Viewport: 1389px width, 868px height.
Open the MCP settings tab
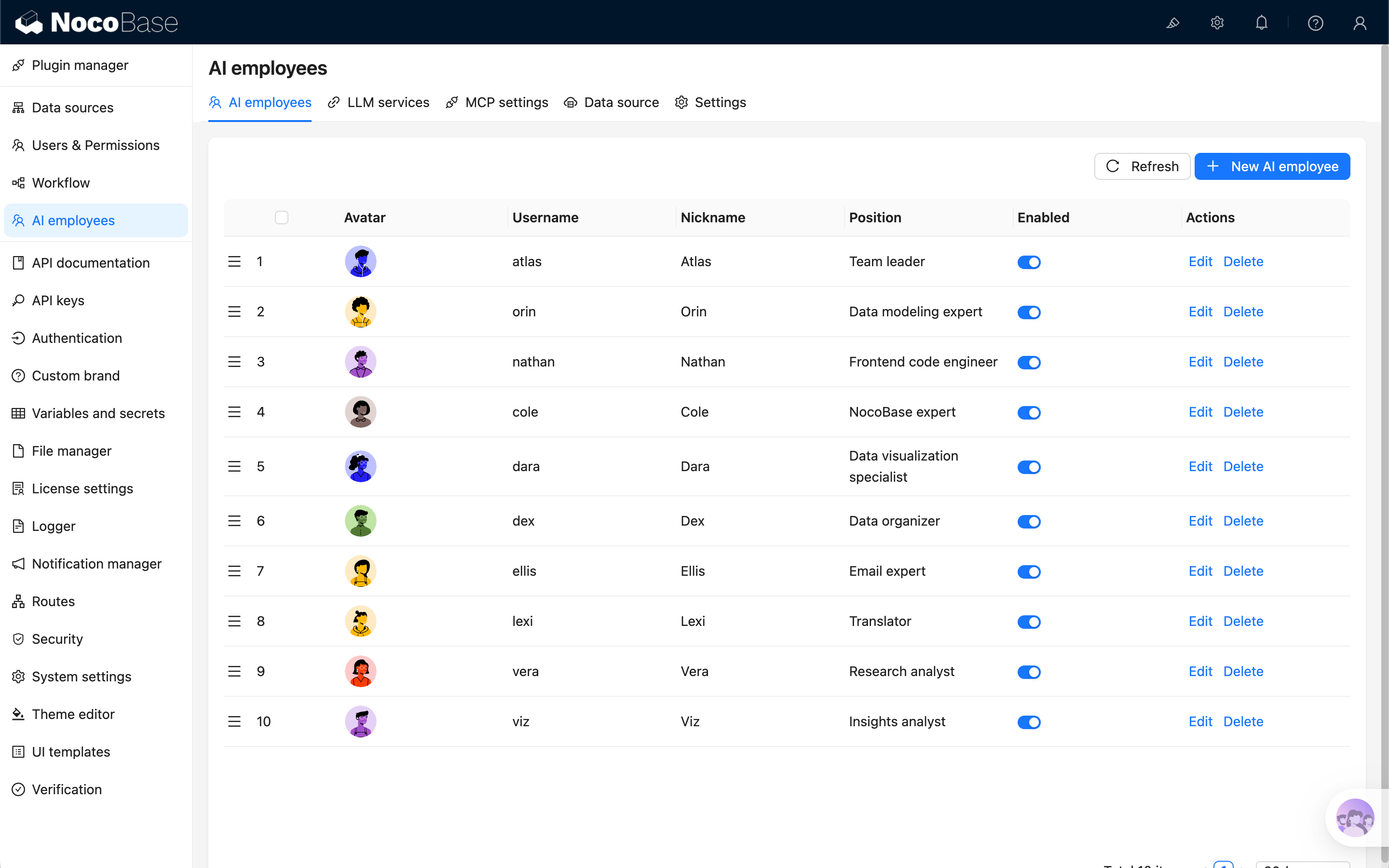(x=497, y=103)
